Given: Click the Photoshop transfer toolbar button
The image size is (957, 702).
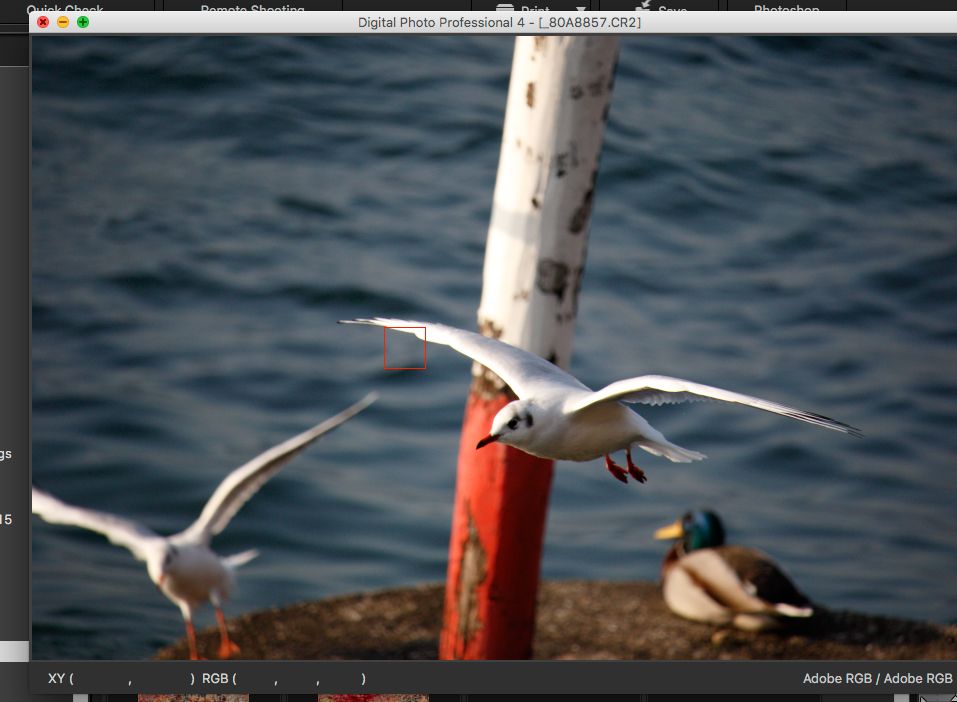Looking at the screenshot, I should click(786, 9).
